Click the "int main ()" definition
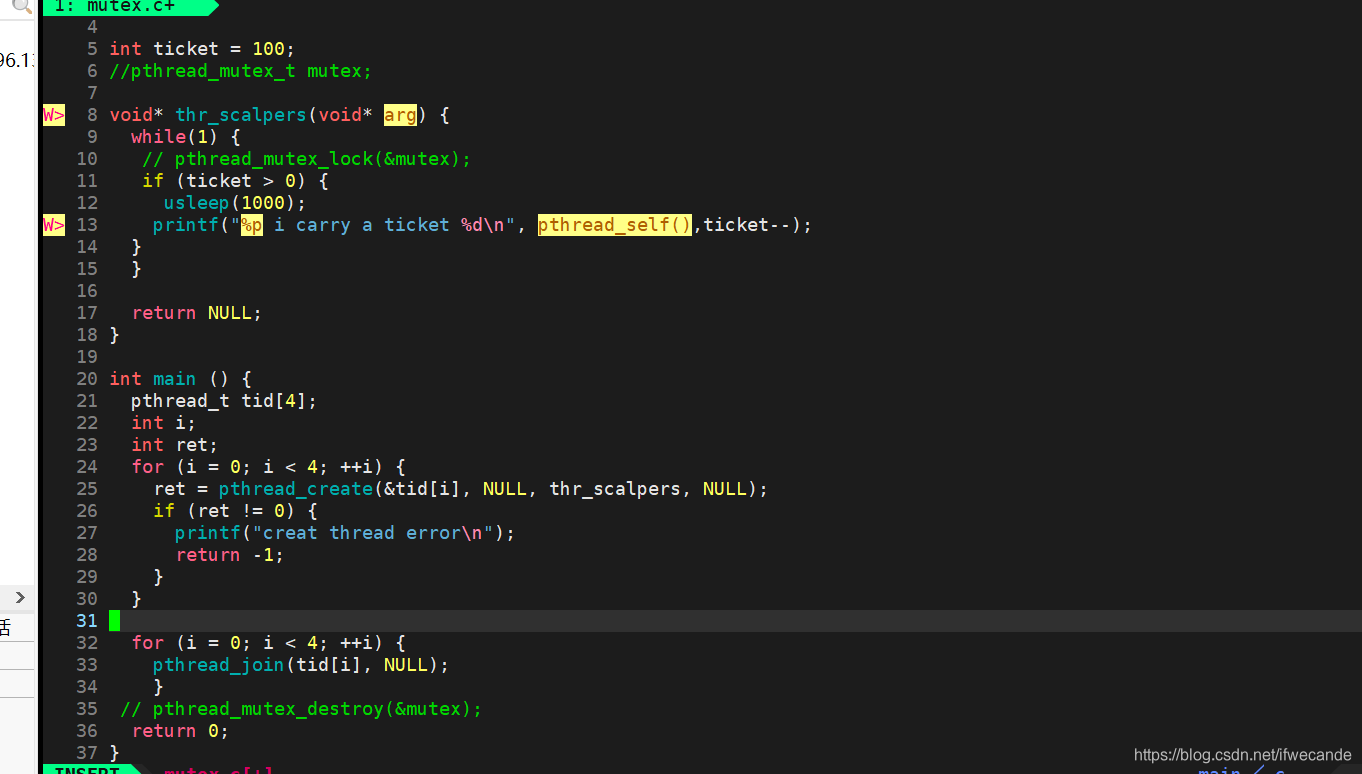Image resolution: width=1362 pixels, height=774 pixels. (169, 379)
